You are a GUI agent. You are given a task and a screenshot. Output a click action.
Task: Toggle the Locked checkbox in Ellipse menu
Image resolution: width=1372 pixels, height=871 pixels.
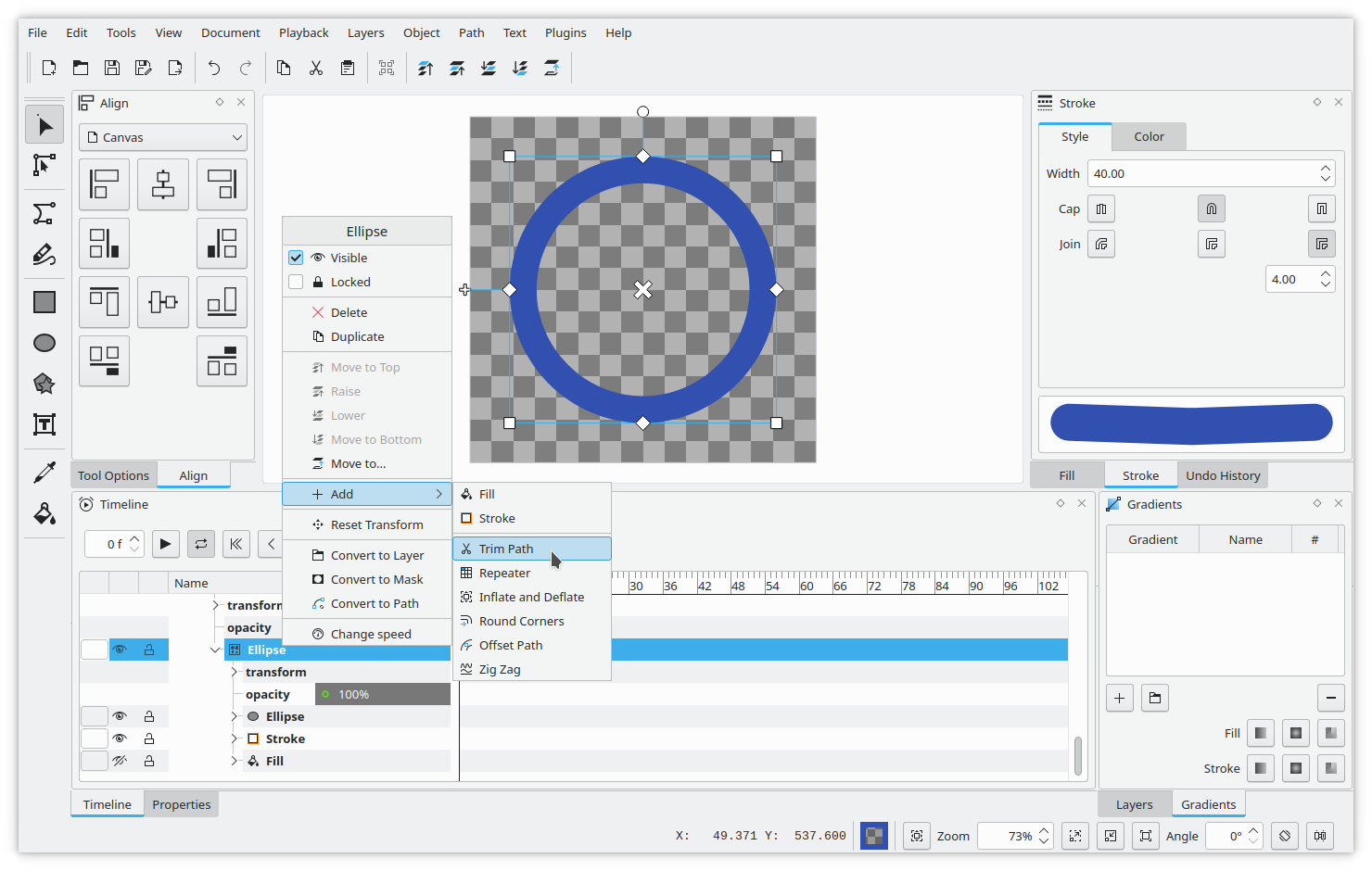coord(296,282)
